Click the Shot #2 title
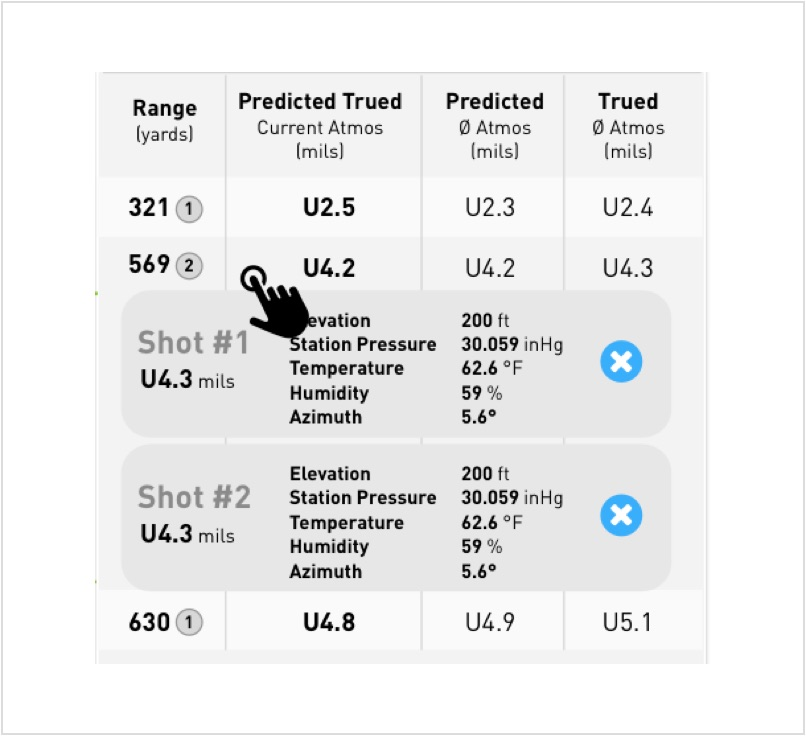This screenshot has width=806, height=736. click(194, 497)
